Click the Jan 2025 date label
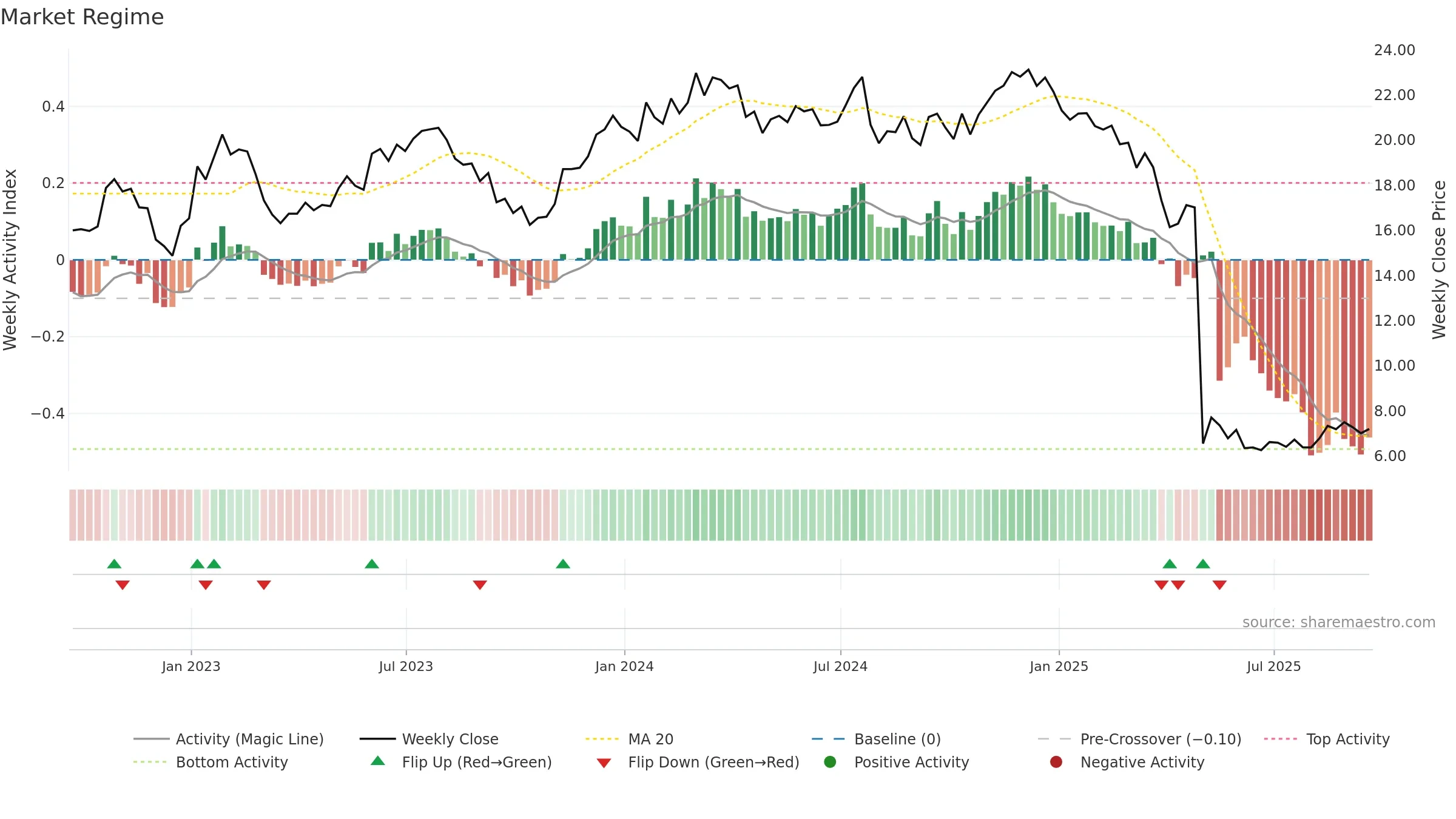 click(1059, 666)
